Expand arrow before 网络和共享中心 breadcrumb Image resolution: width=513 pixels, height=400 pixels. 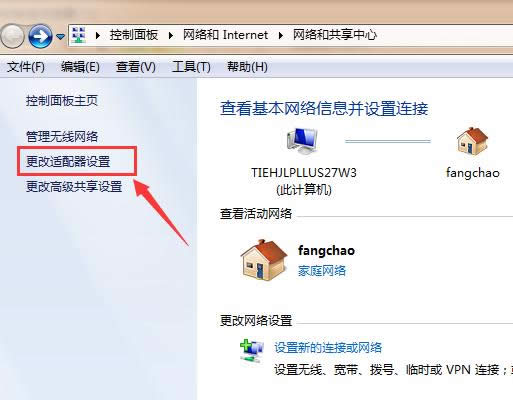[x=281, y=35]
